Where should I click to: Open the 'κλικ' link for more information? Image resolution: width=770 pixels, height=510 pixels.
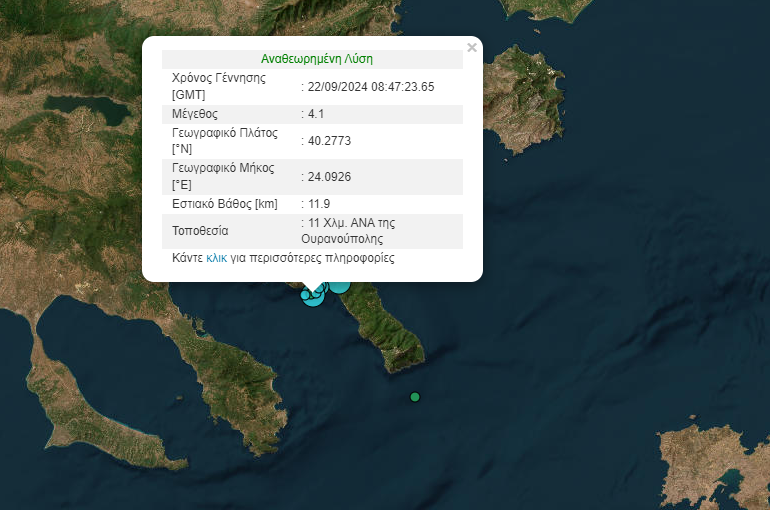(216, 258)
